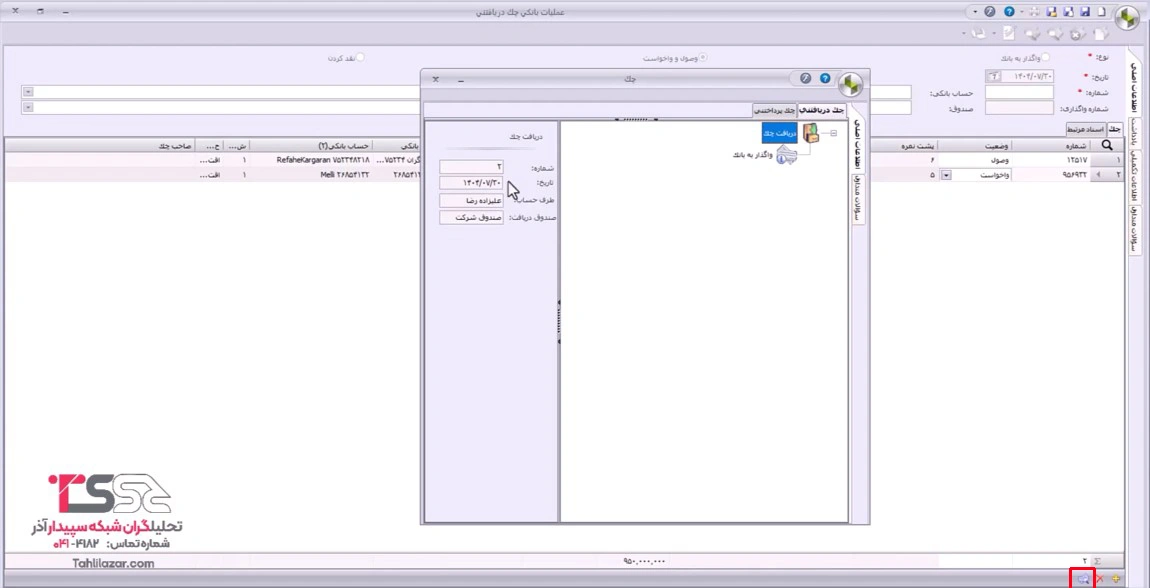Screen dimensions: 1150x588
Task: Open dropdown arrow beside the print icon
Action: tap(994, 33)
